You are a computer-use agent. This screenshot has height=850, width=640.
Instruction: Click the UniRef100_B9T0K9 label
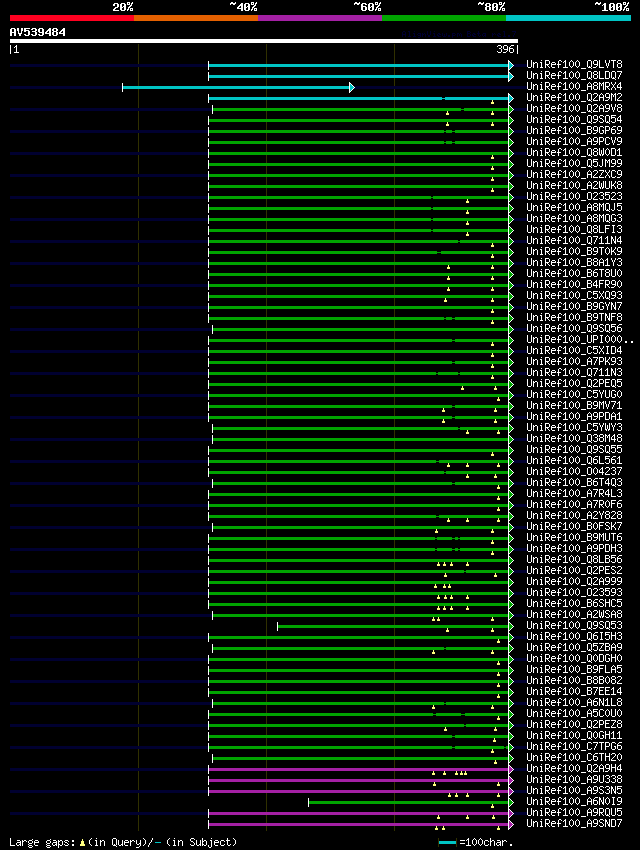coord(574,252)
